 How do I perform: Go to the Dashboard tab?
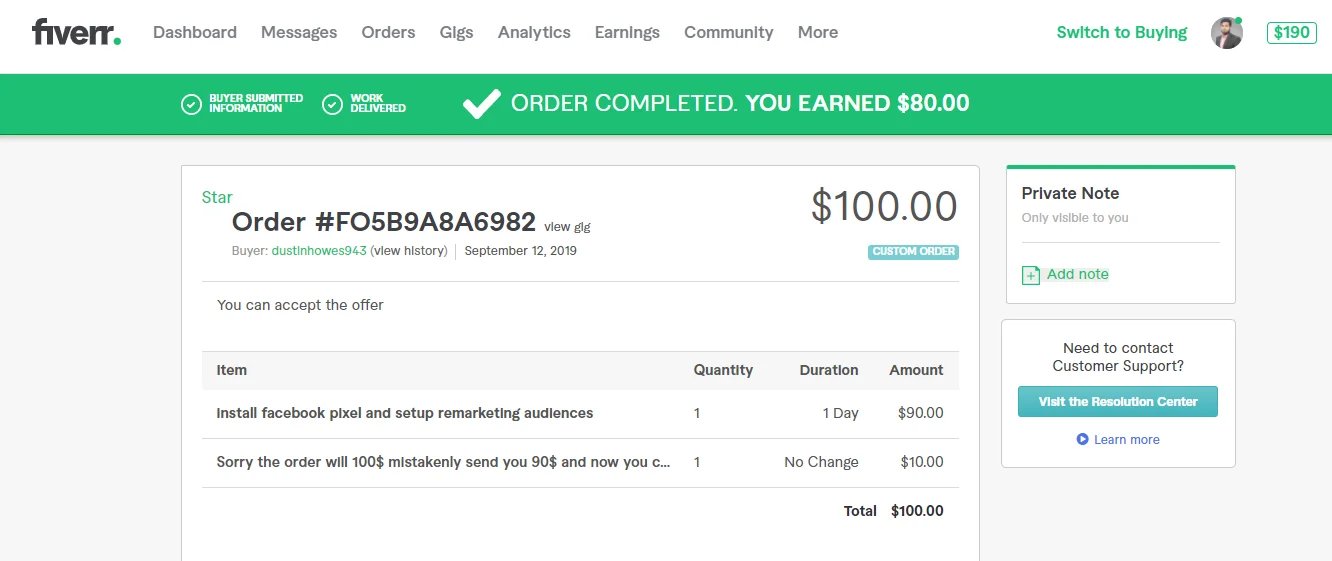(195, 32)
